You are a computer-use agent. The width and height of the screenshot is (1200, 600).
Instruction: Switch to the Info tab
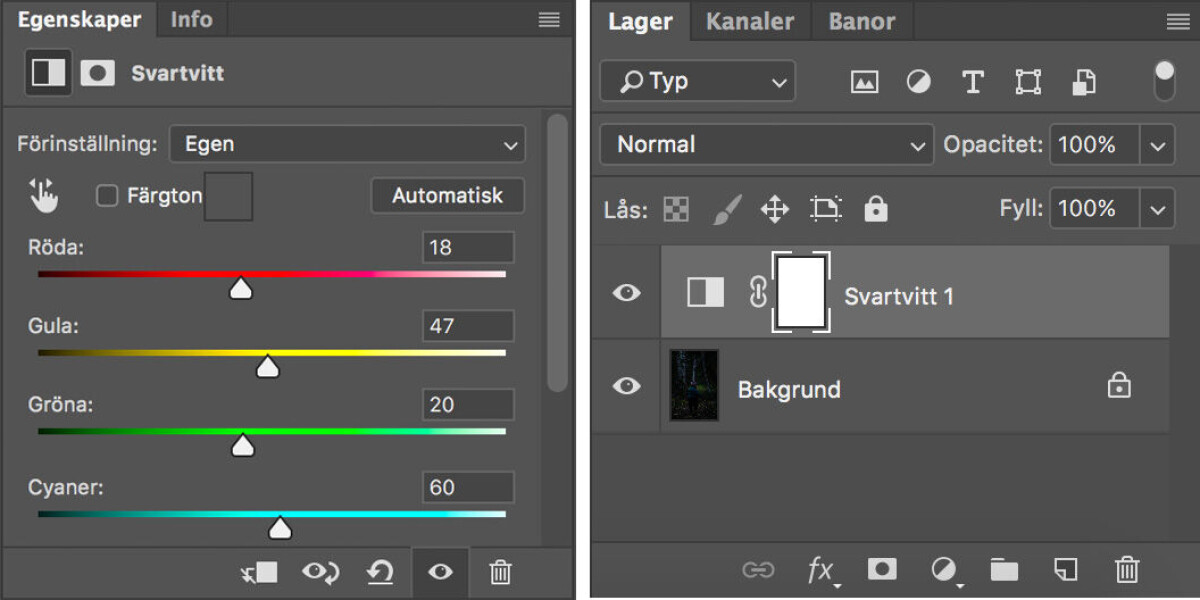(191, 19)
